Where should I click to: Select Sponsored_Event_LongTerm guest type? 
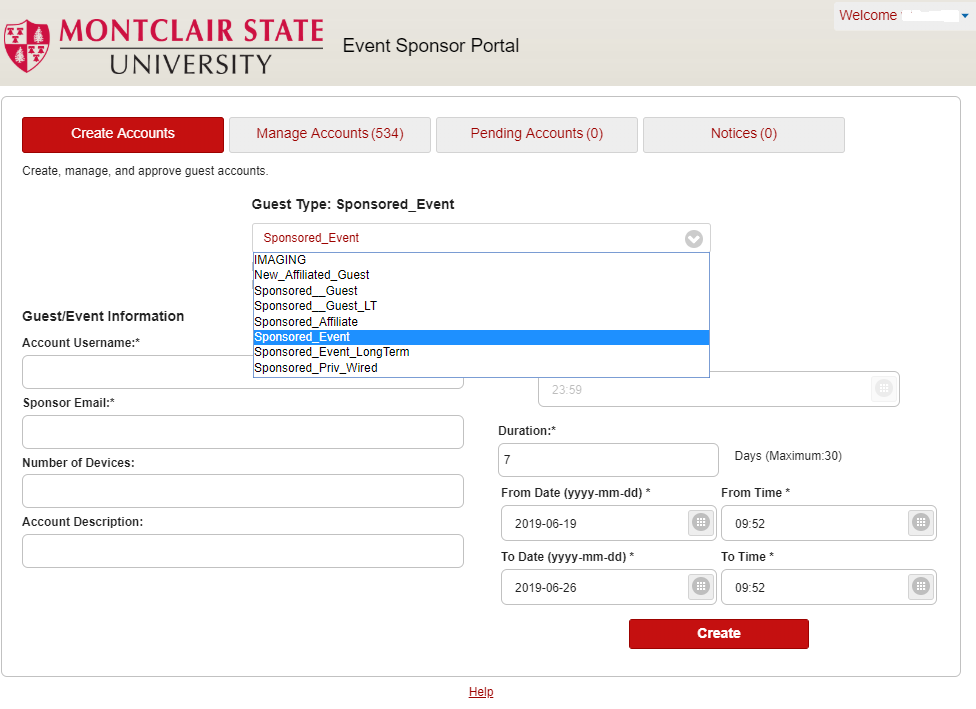tap(332, 352)
